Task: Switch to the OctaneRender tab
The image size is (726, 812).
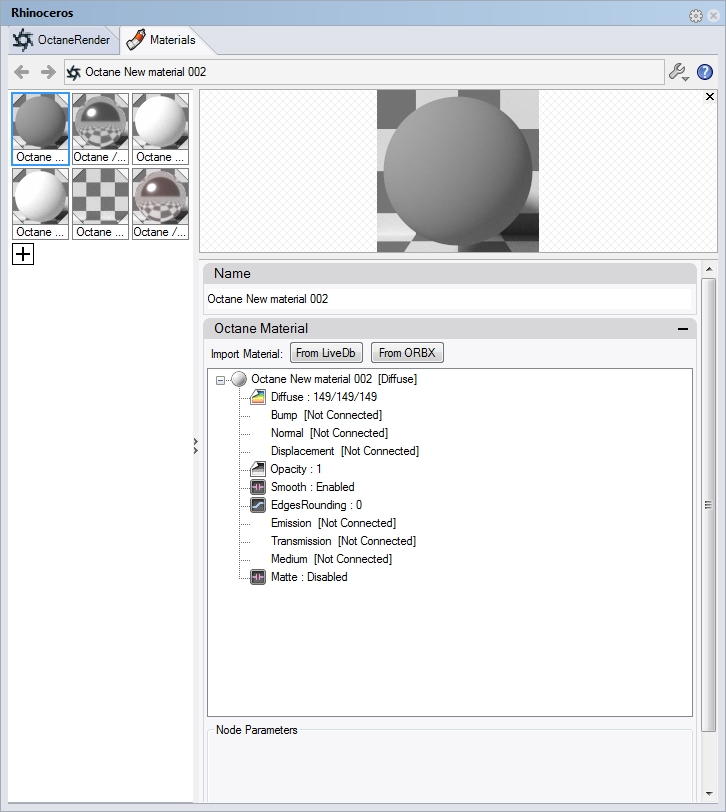Action: click(x=62, y=40)
